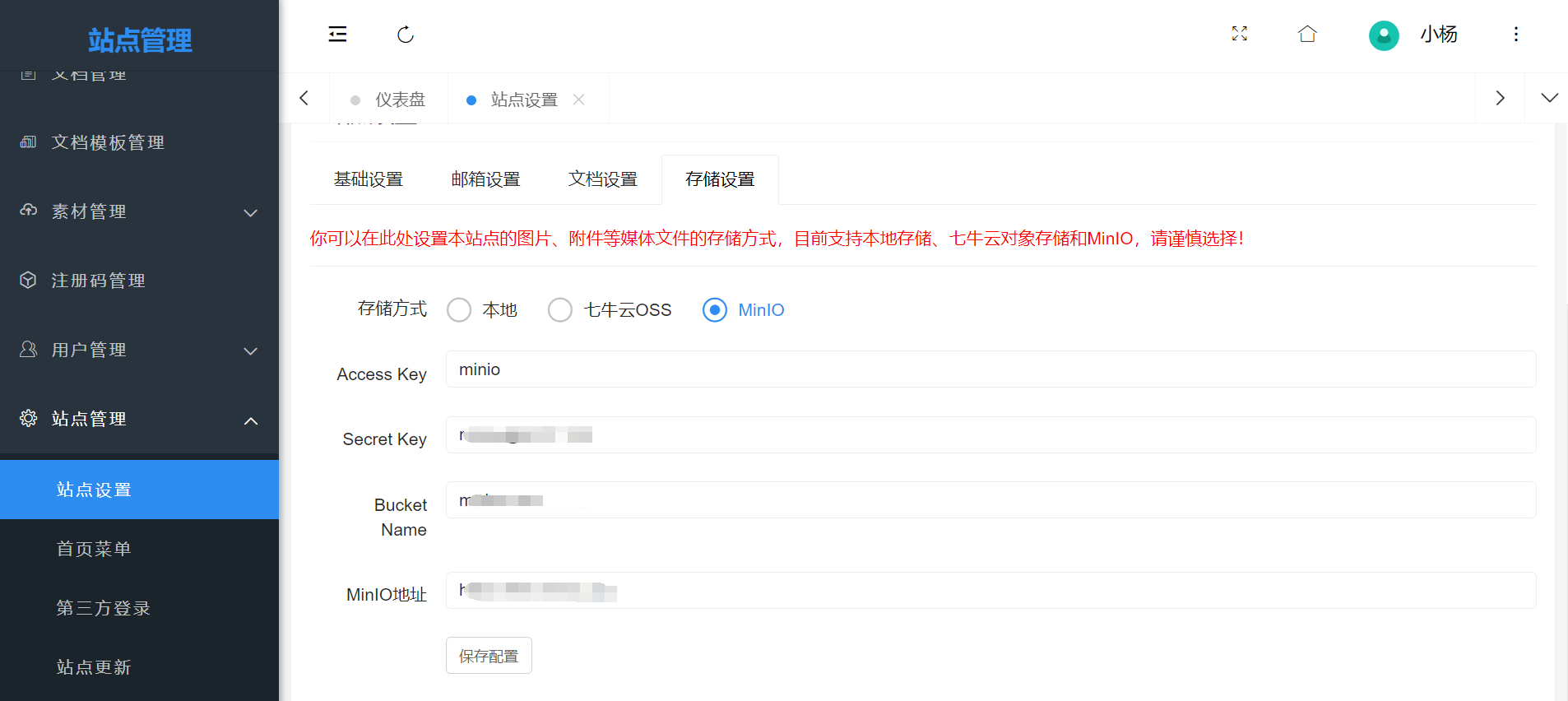Switch to the 基础设置 tab
The height and width of the screenshot is (701, 1568).
(x=368, y=179)
